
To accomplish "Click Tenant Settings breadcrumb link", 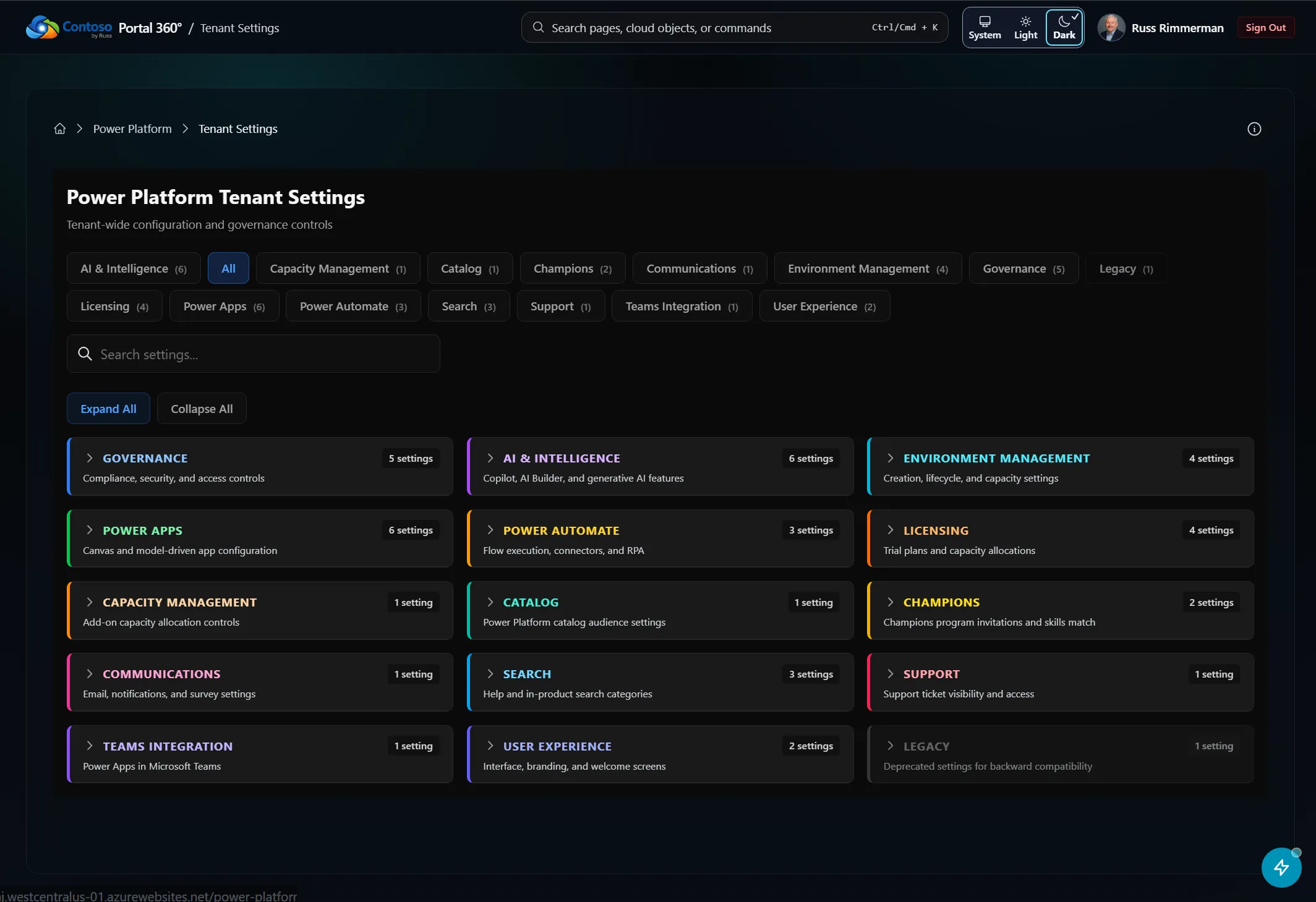I will (237, 129).
